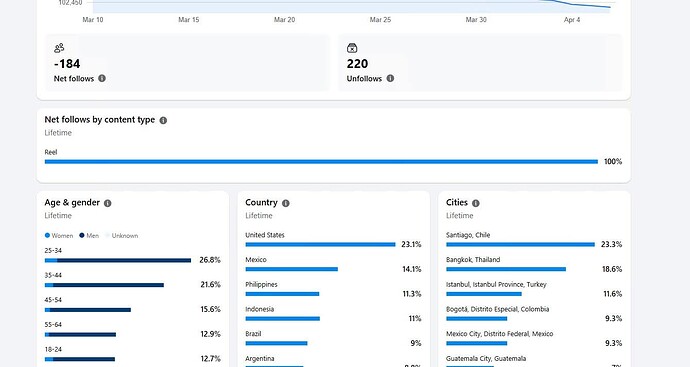Click the Indonesia country bar
This screenshot has height=367, width=690.
click(283, 318)
